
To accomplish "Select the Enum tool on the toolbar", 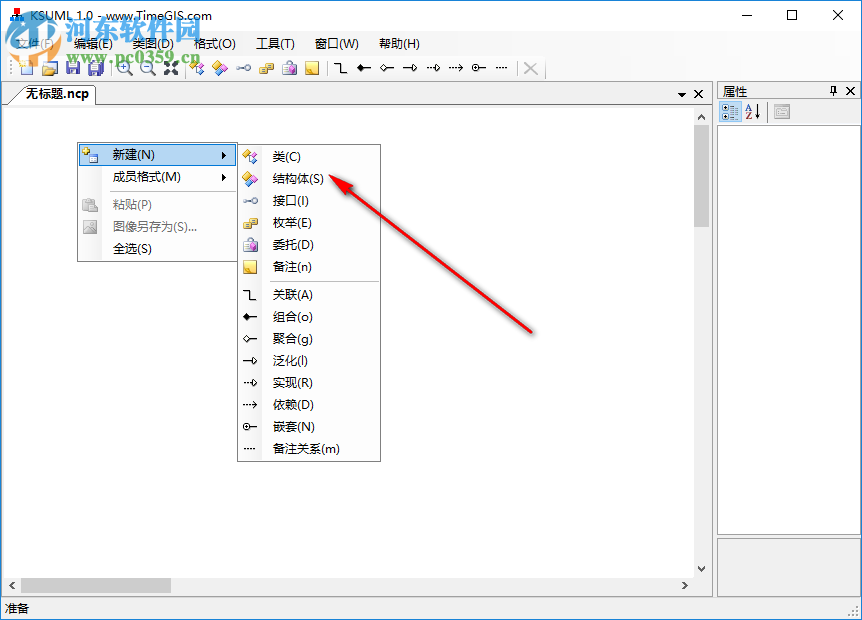I will [266, 68].
